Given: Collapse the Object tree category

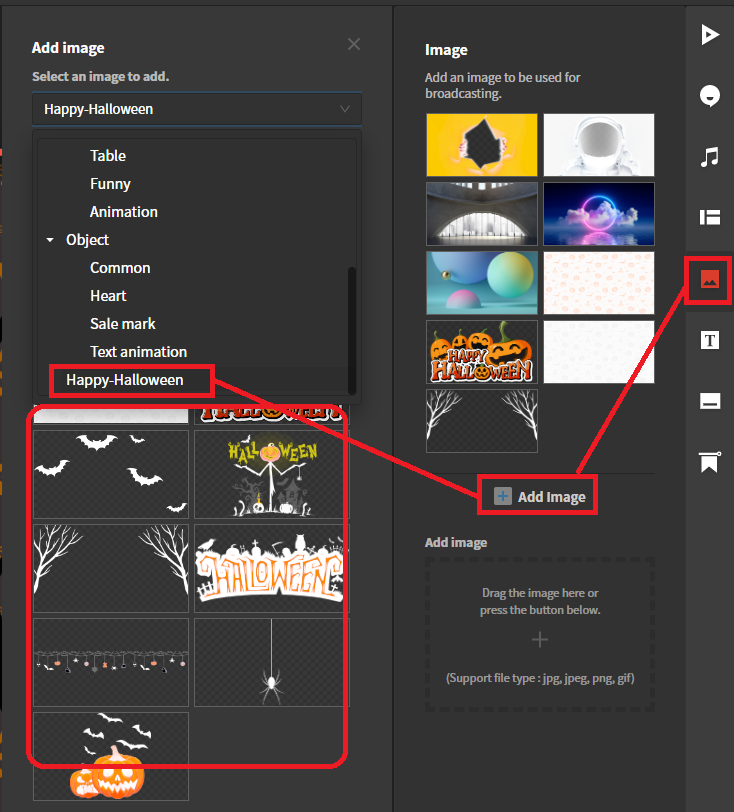Looking at the screenshot, I should 50,240.
